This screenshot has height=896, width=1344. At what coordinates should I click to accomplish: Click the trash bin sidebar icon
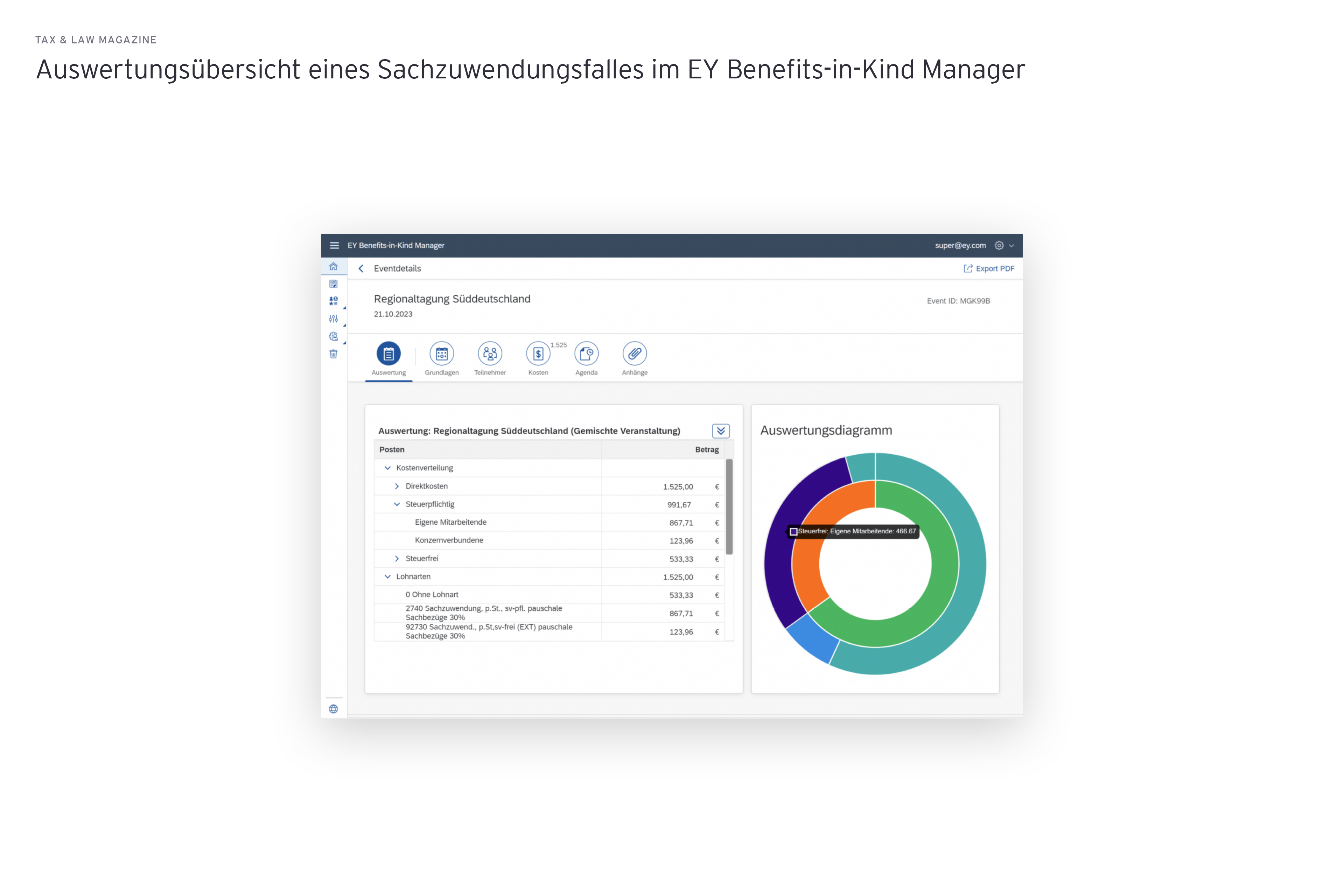(334, 354)
